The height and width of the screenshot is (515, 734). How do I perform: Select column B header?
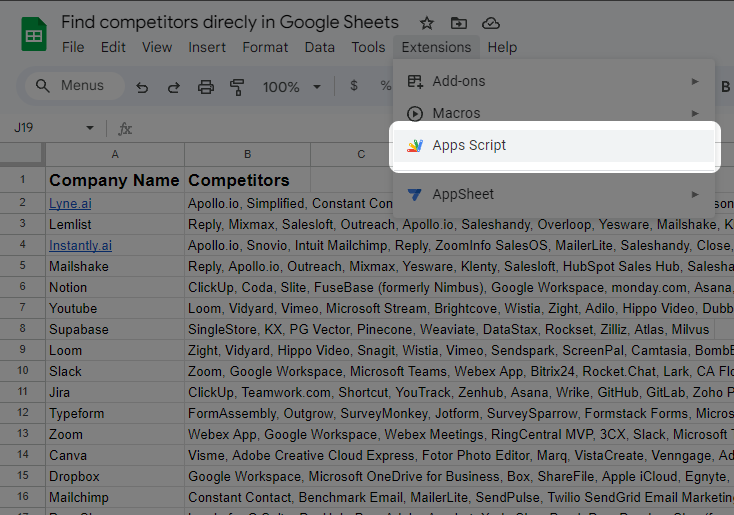point(248,154)
